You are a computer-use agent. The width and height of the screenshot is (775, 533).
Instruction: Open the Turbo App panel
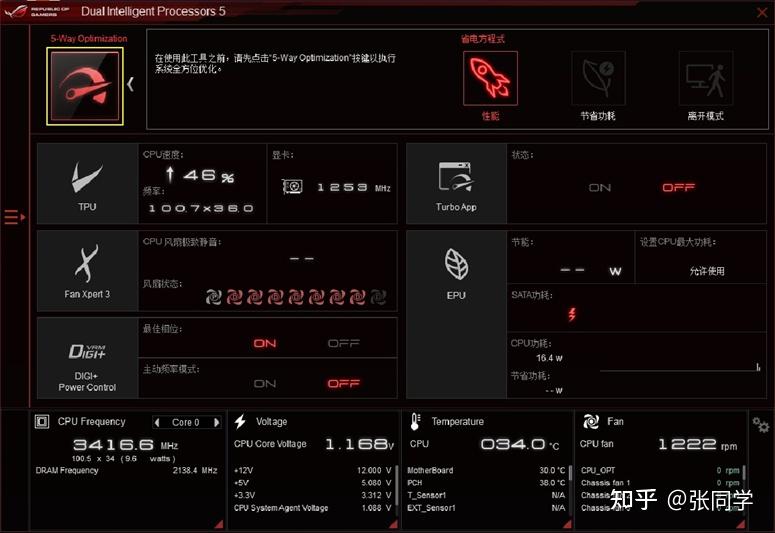pos(456,184)
